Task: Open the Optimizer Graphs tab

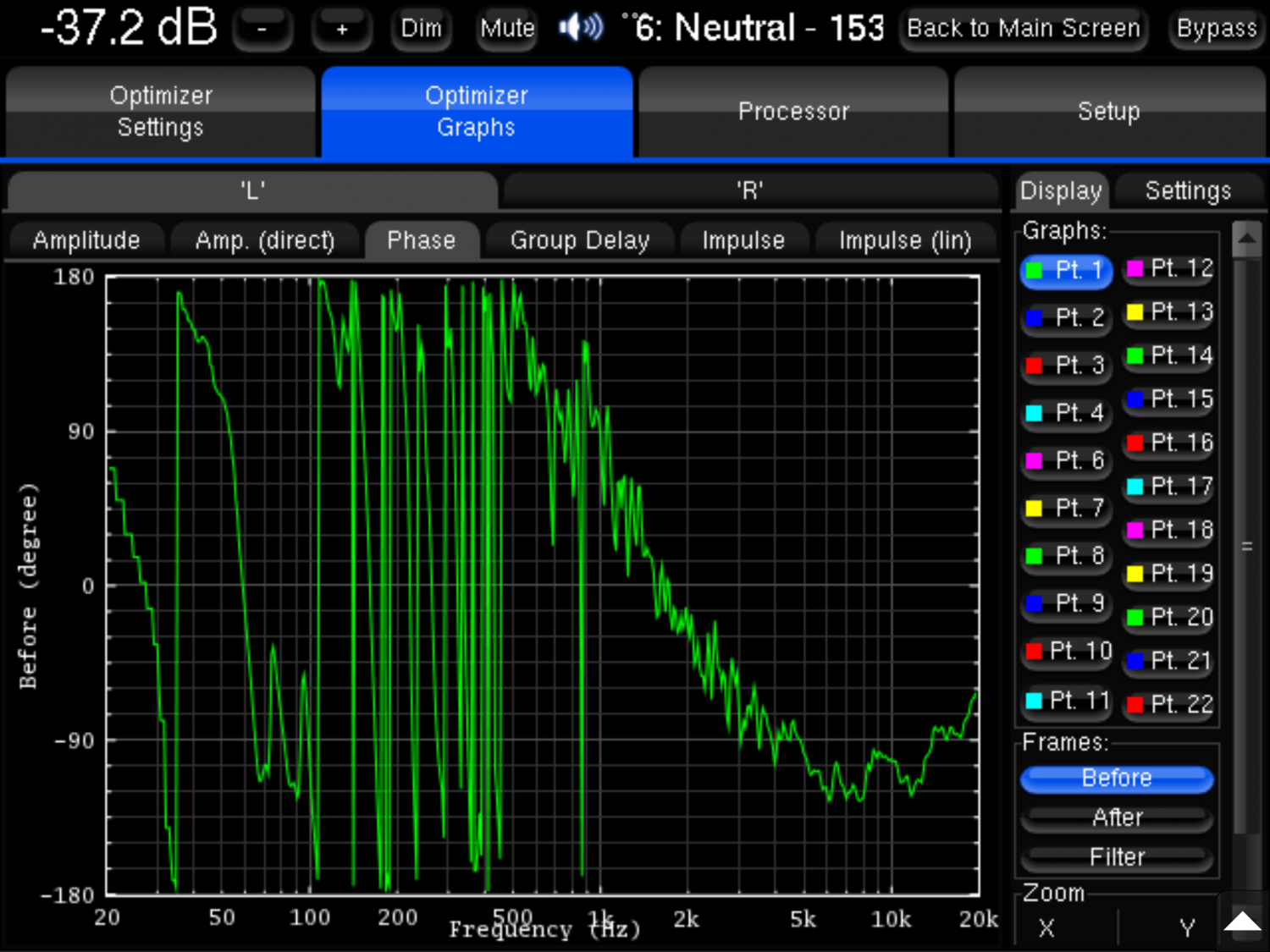Action: tap(477, 112)
